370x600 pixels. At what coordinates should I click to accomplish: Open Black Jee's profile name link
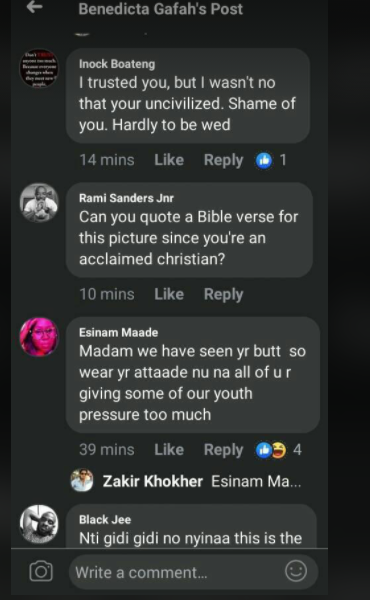[105, 519]
